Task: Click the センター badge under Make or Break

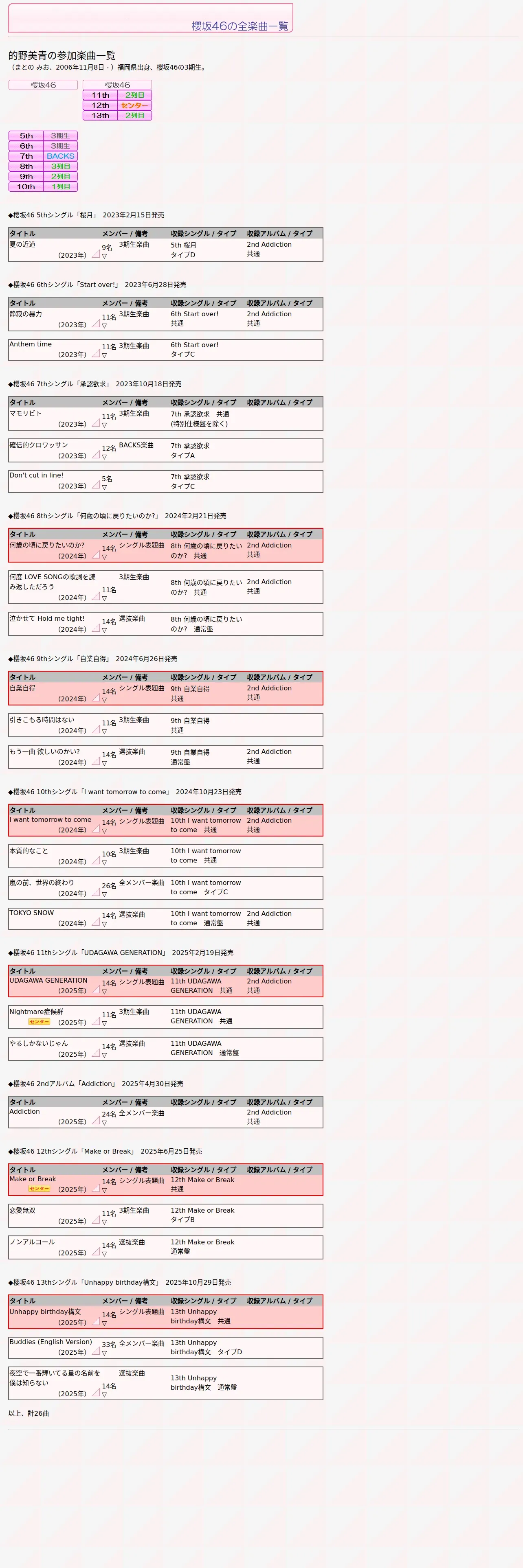Action: point(39,1189)
